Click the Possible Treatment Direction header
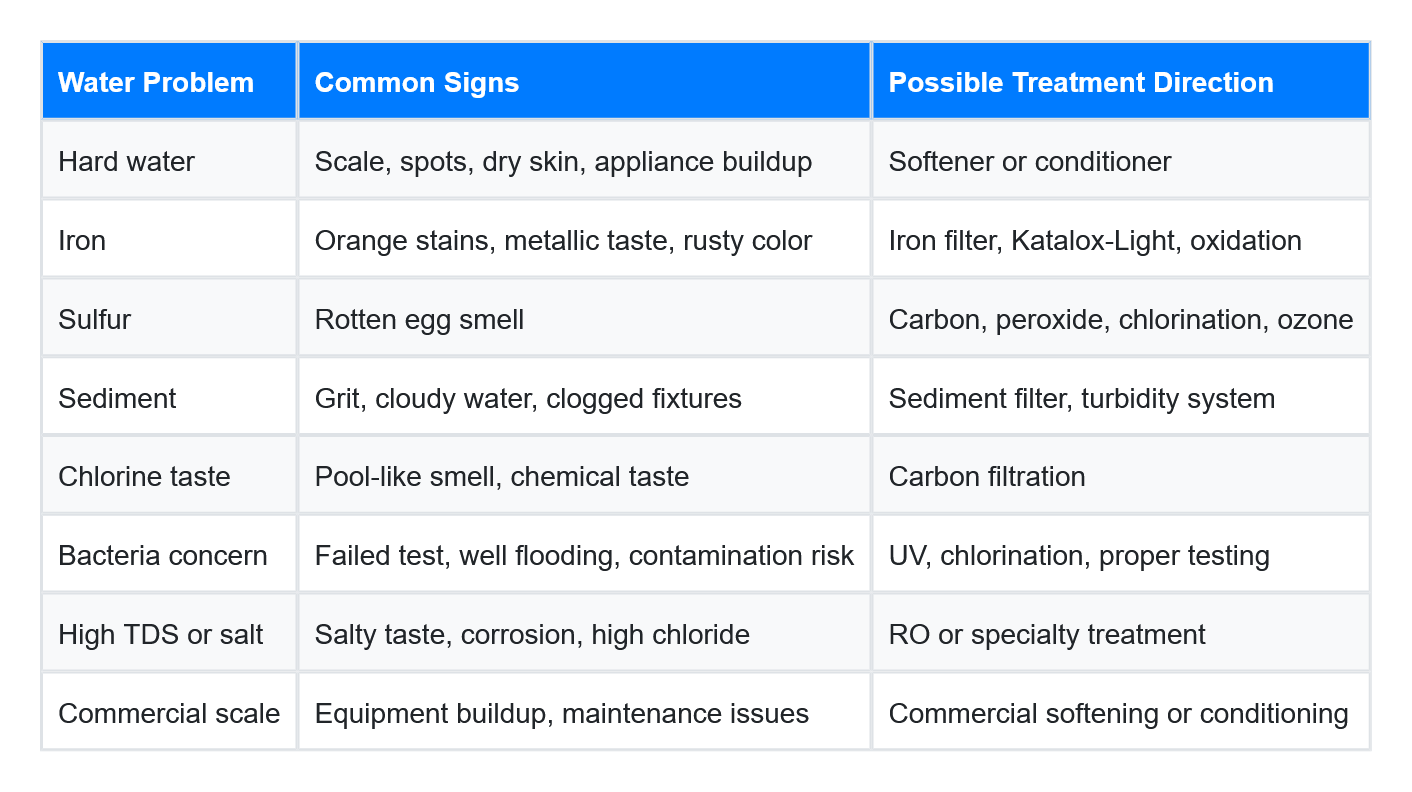This screenshot has width=1412, height=792. point(1121,81)
